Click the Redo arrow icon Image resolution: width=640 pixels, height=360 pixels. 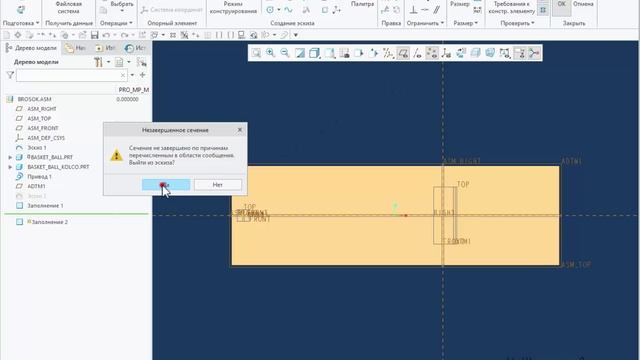124,35
